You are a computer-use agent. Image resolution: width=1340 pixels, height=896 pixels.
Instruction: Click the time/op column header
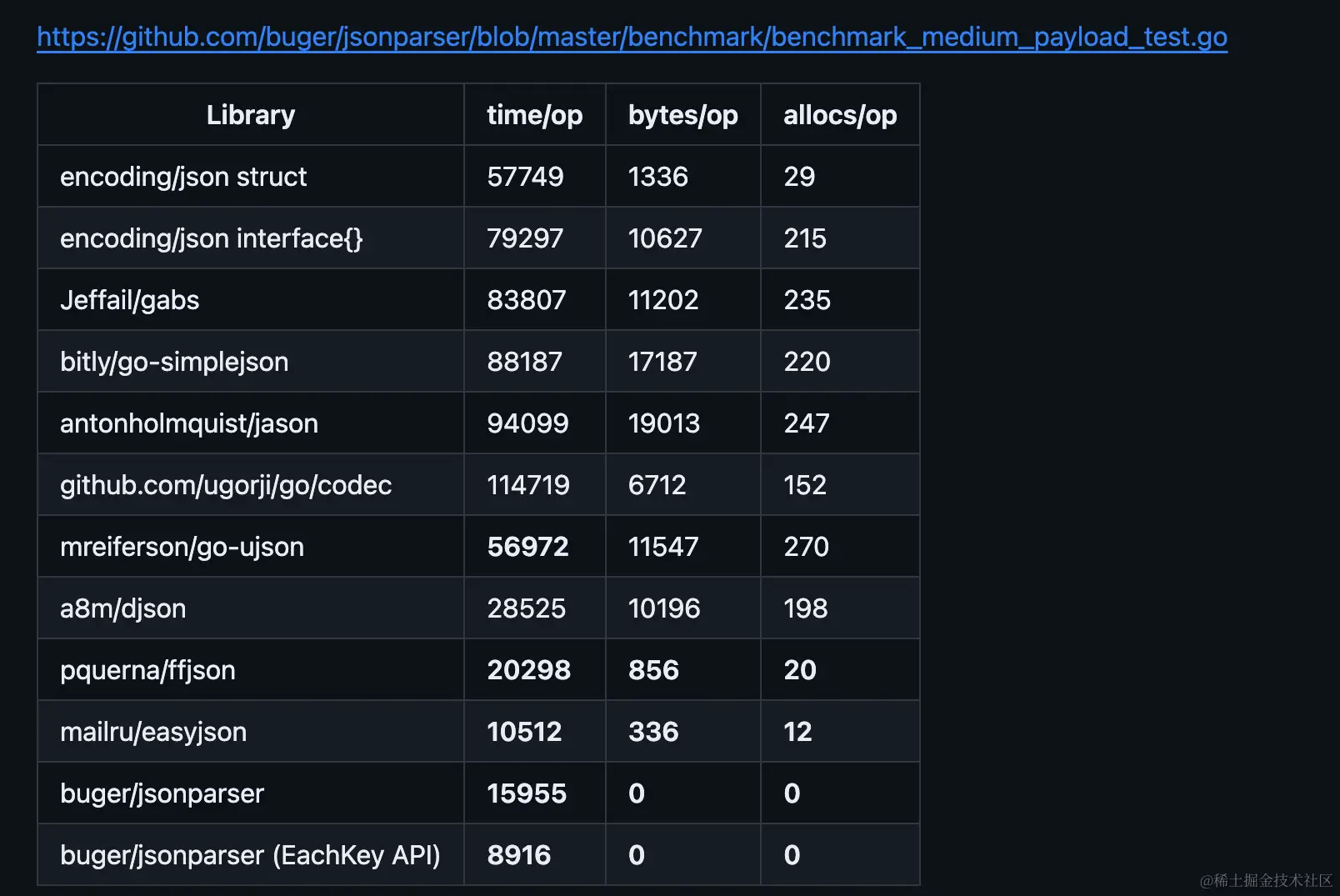[535, 115]
